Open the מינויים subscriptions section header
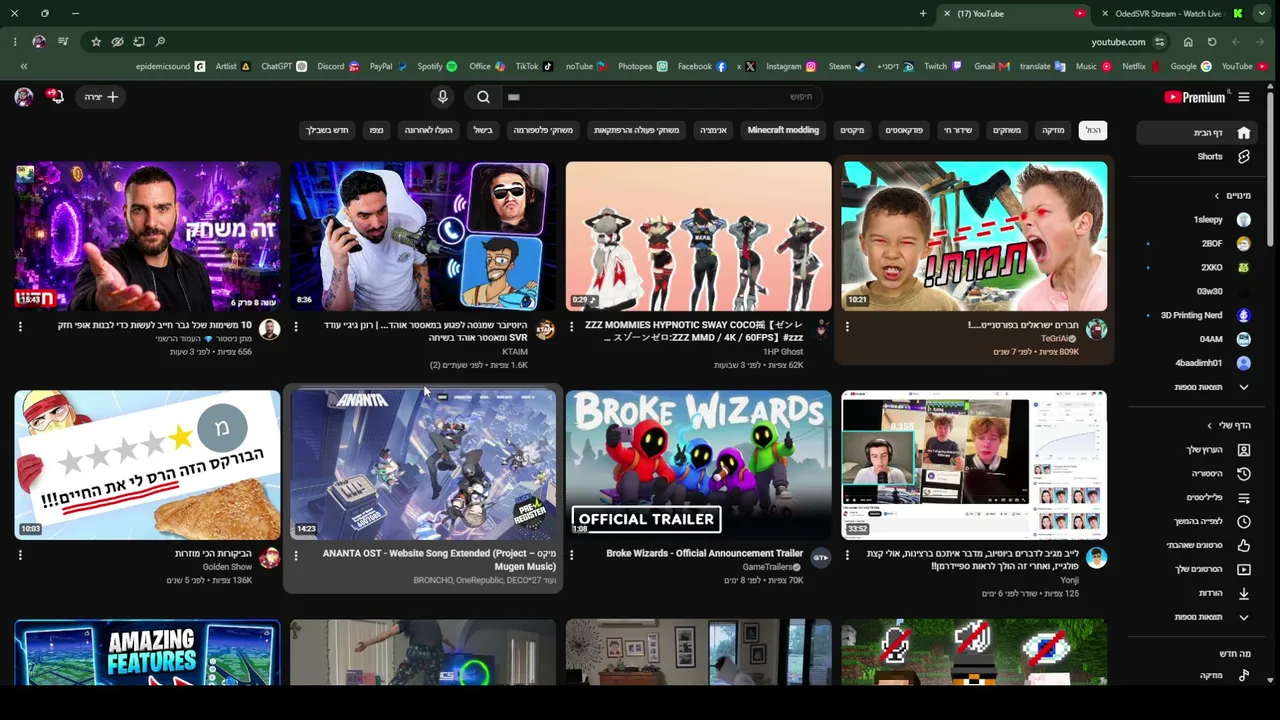 point(1232,196)
